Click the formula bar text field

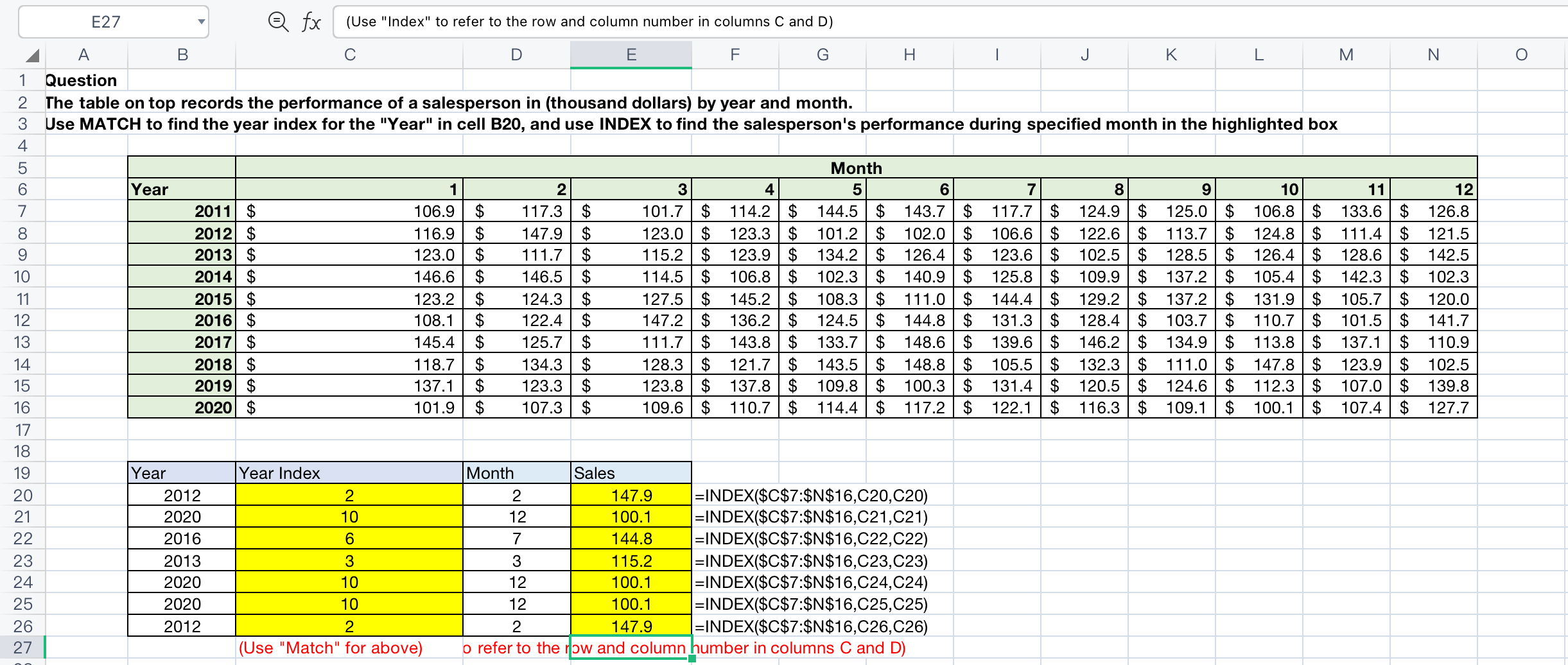(950, 22)
